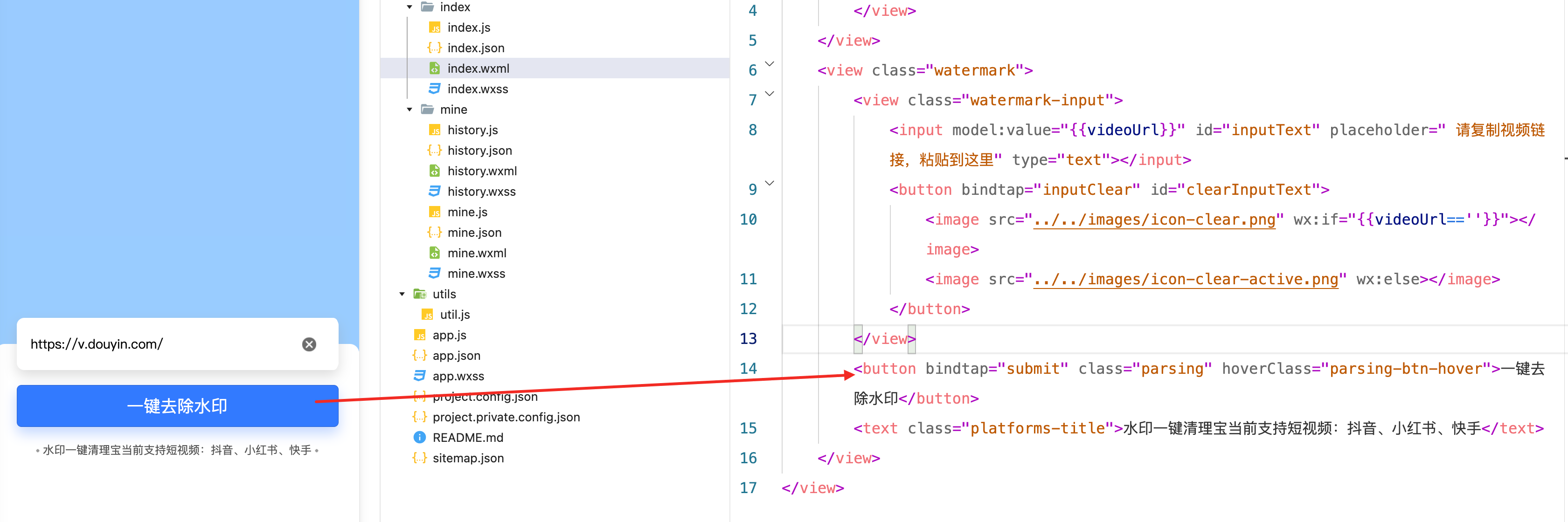Image resolution: width=1568 pixels, height=522 pixels.
Task: Click the app.json braces icon
Action: click(x=419, y=355)
